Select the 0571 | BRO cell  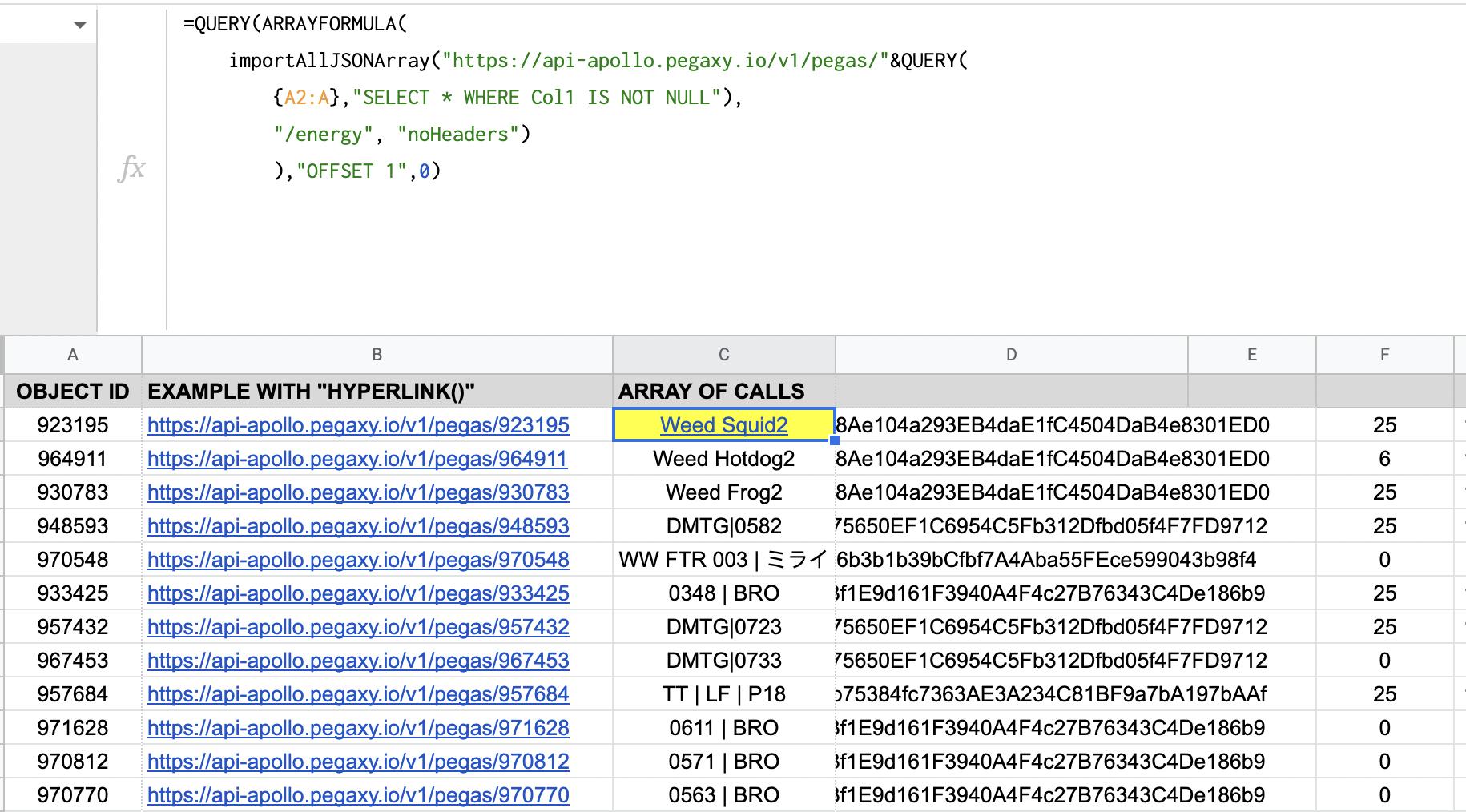[724, 762]
